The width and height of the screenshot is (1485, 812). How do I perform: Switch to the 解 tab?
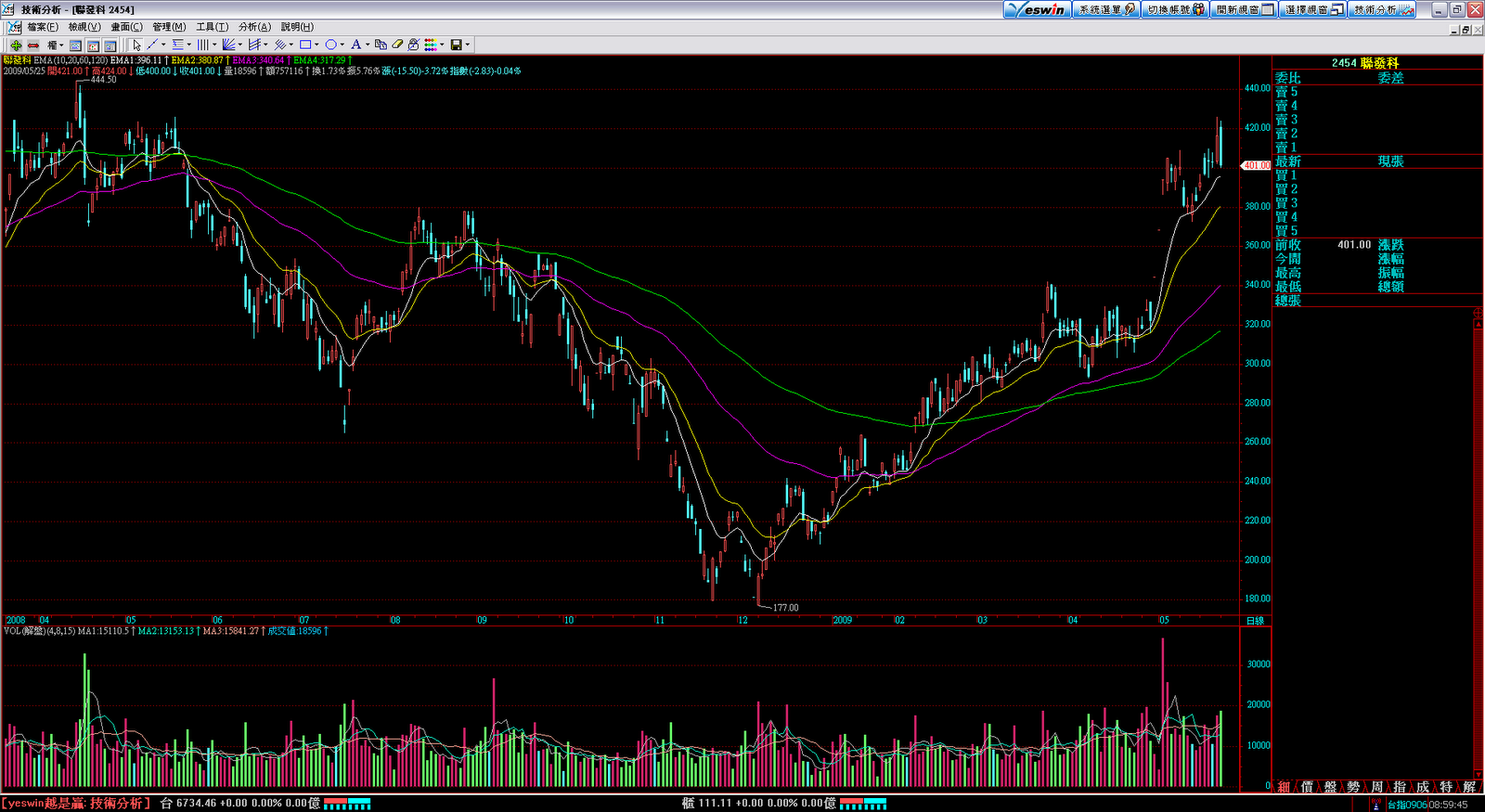pos(1469,787)
